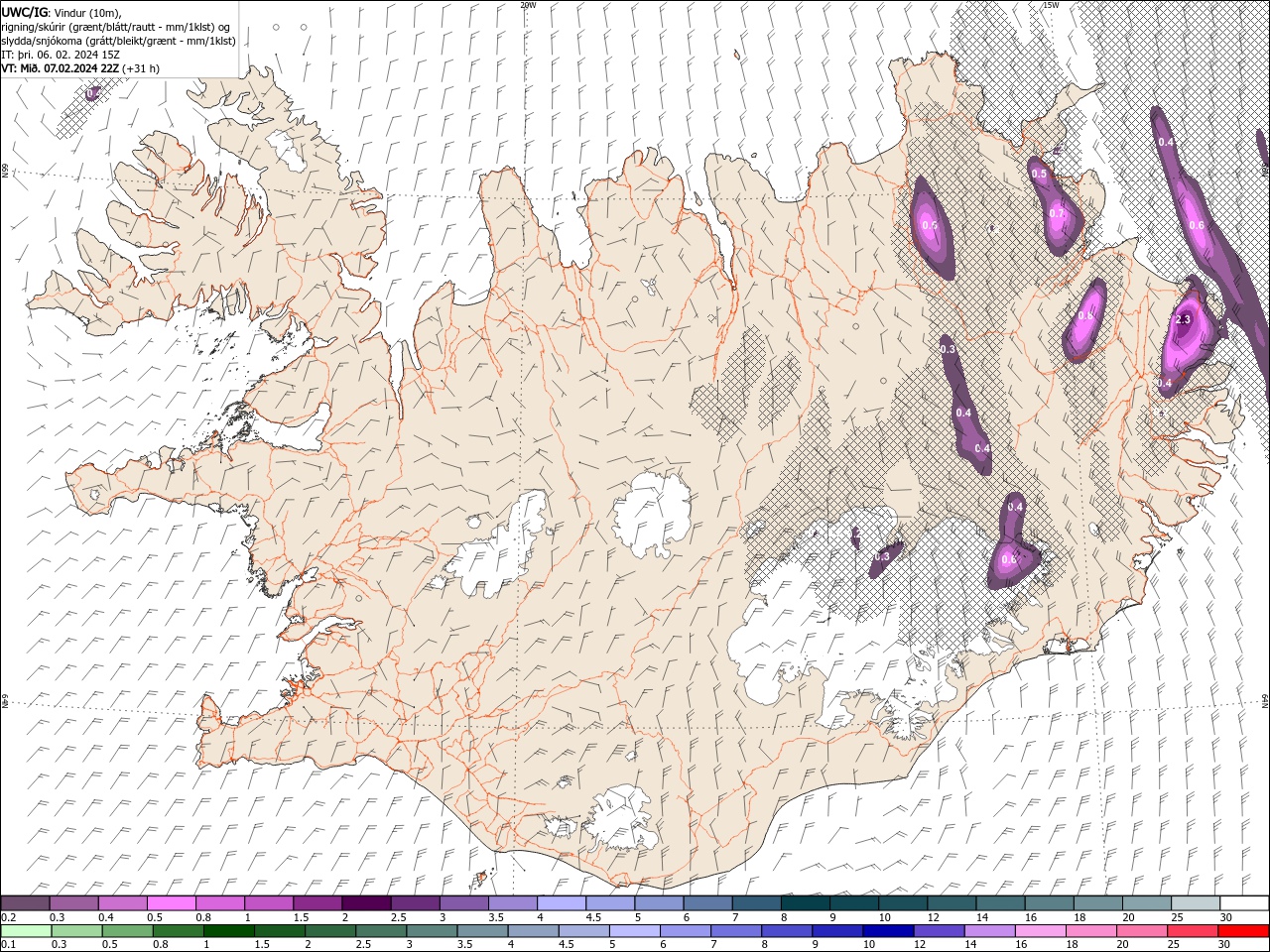The image size is (1270, 952).
Task: Click the '20W' longitude label at the top edge
Action: (529, 5)
